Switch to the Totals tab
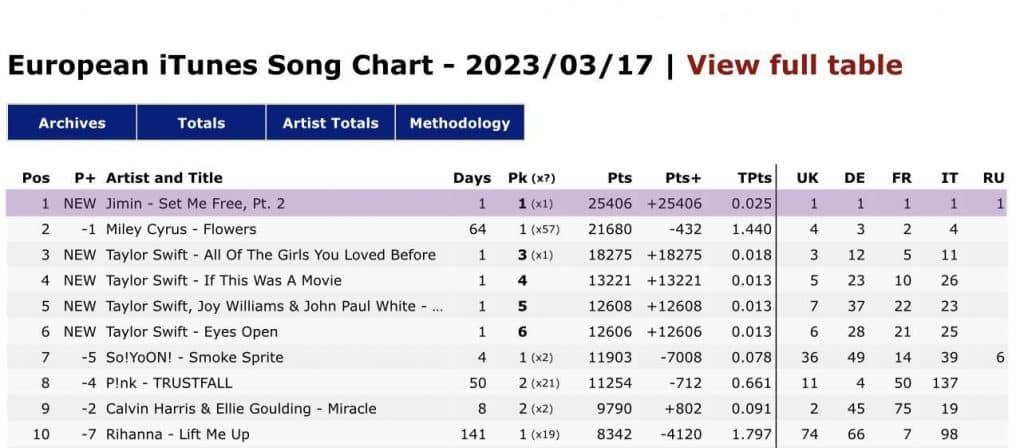1024x448 pixels. tap(201, 123)
